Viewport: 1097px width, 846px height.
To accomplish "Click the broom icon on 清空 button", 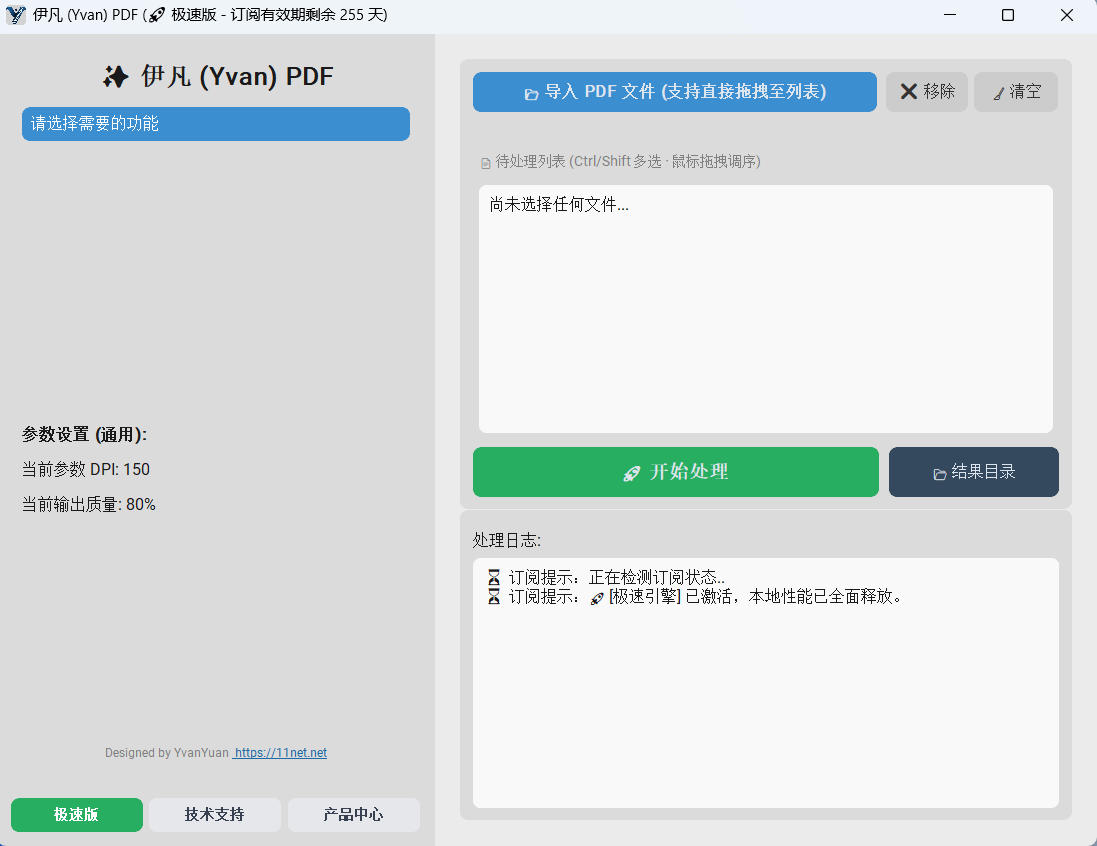I will [999, 93].
